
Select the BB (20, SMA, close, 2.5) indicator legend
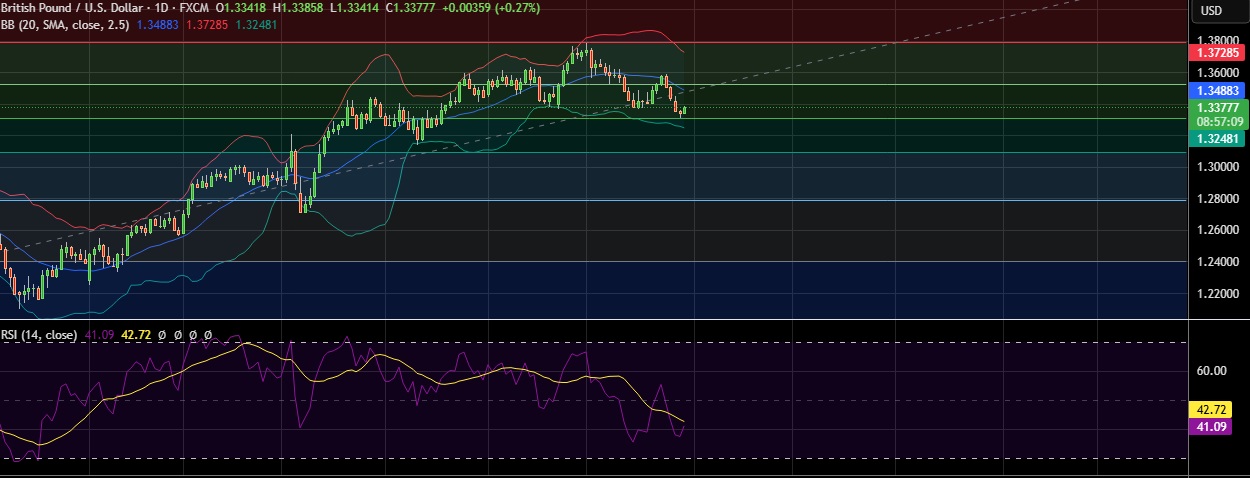tap(64, 24)
